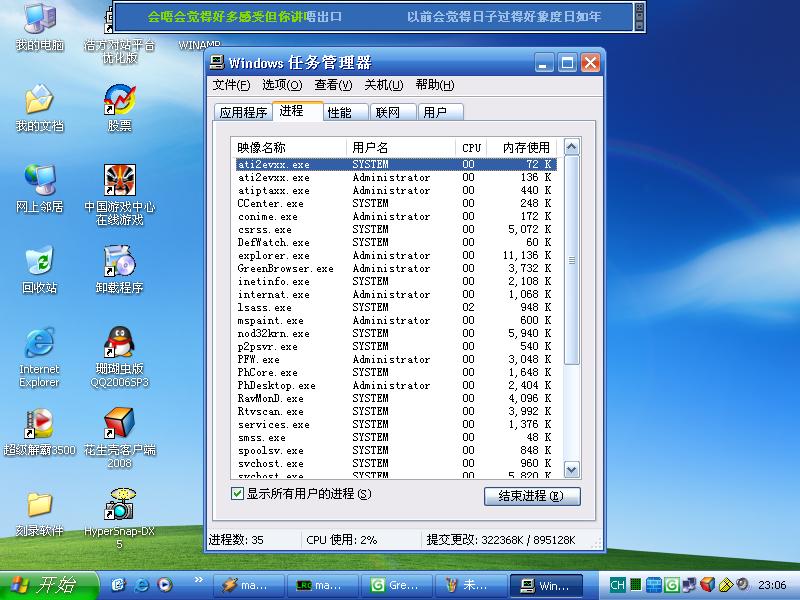Viewport: 800px width, 600px height.
Task: Open the 股票 stock desktop icon
Action: pos(120,101)
